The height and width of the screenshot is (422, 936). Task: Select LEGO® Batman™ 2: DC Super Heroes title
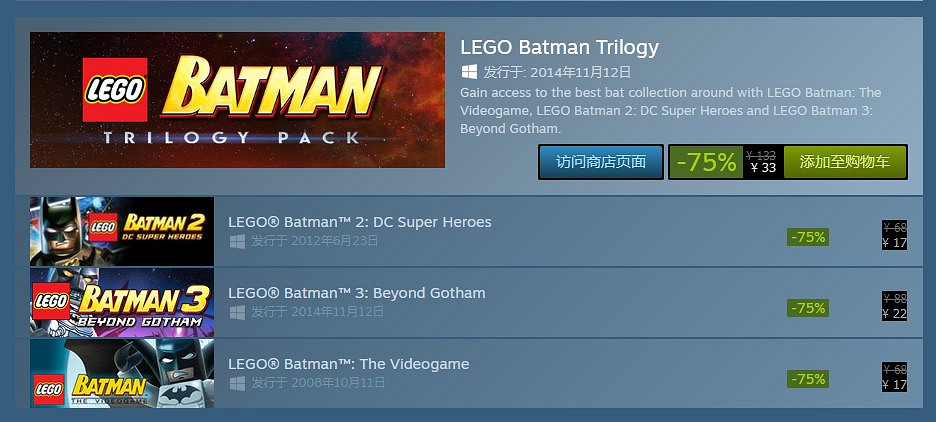pos(360,222)
